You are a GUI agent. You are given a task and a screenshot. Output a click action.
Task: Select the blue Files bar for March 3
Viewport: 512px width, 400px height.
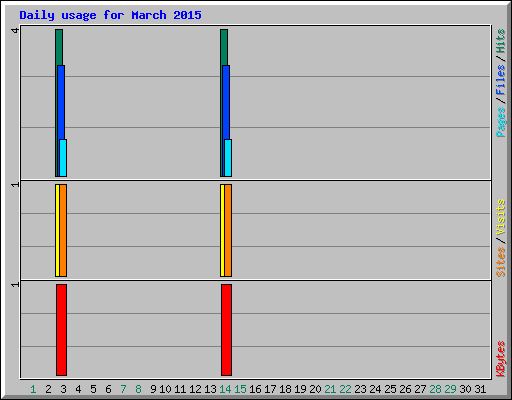tap(61, 102)
